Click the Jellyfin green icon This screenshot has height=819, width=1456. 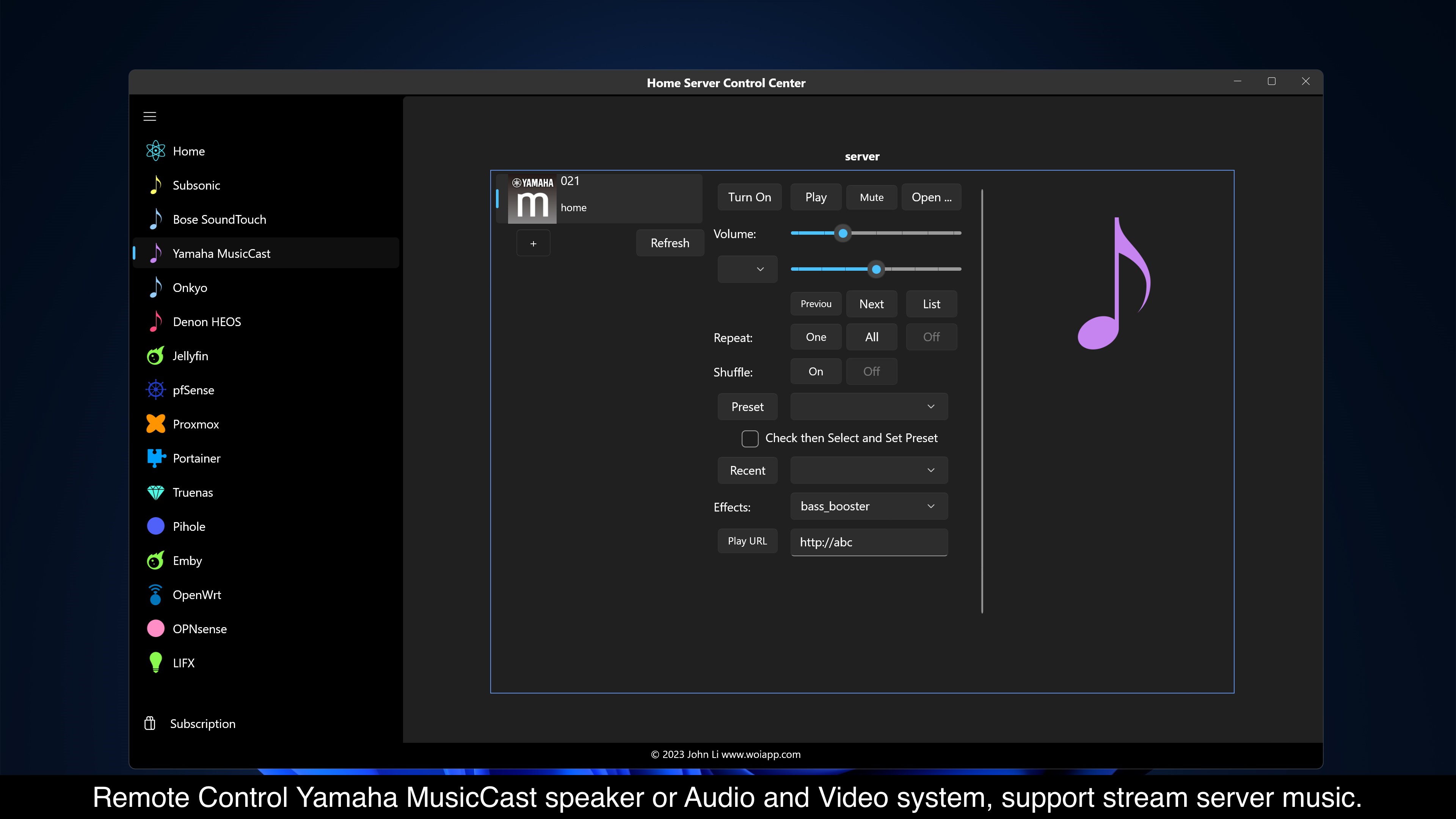pos(155,356)
